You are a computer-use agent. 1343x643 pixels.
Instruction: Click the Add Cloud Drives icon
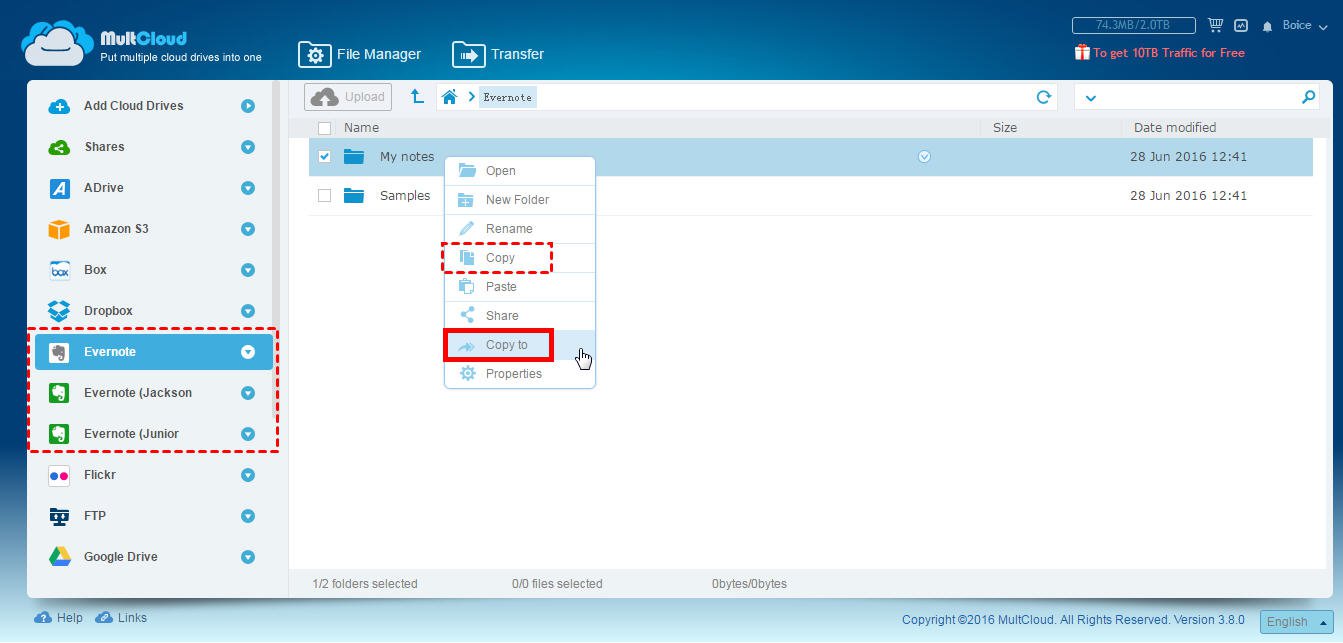coord(59,106)
